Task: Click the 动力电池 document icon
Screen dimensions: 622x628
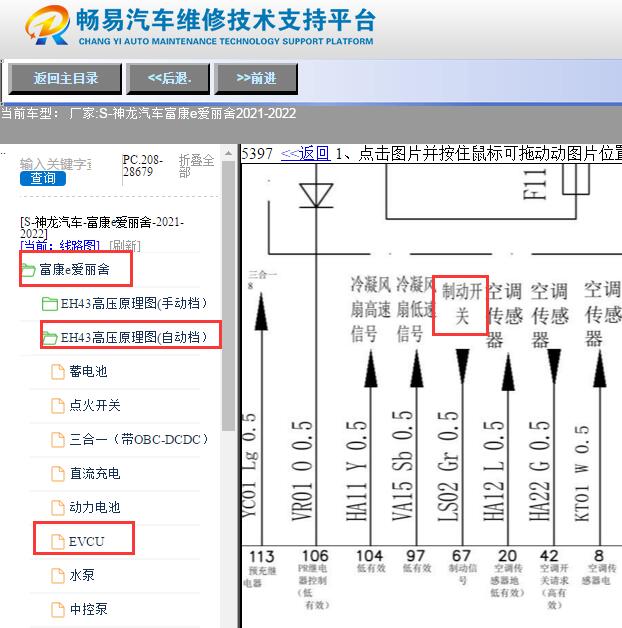Action: [x=58, y=508]
